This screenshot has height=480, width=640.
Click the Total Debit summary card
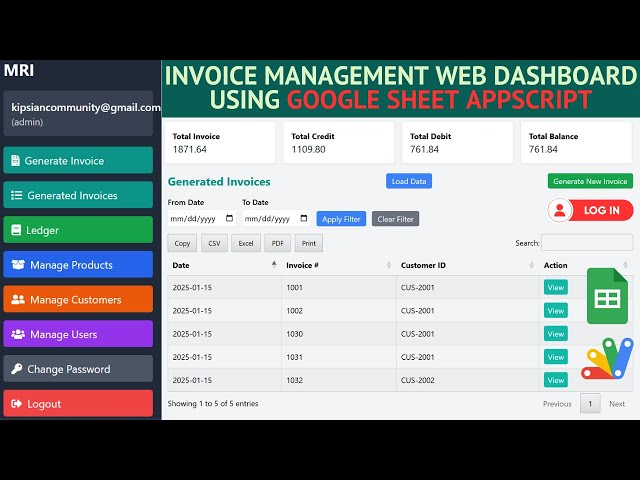[457, 142]
